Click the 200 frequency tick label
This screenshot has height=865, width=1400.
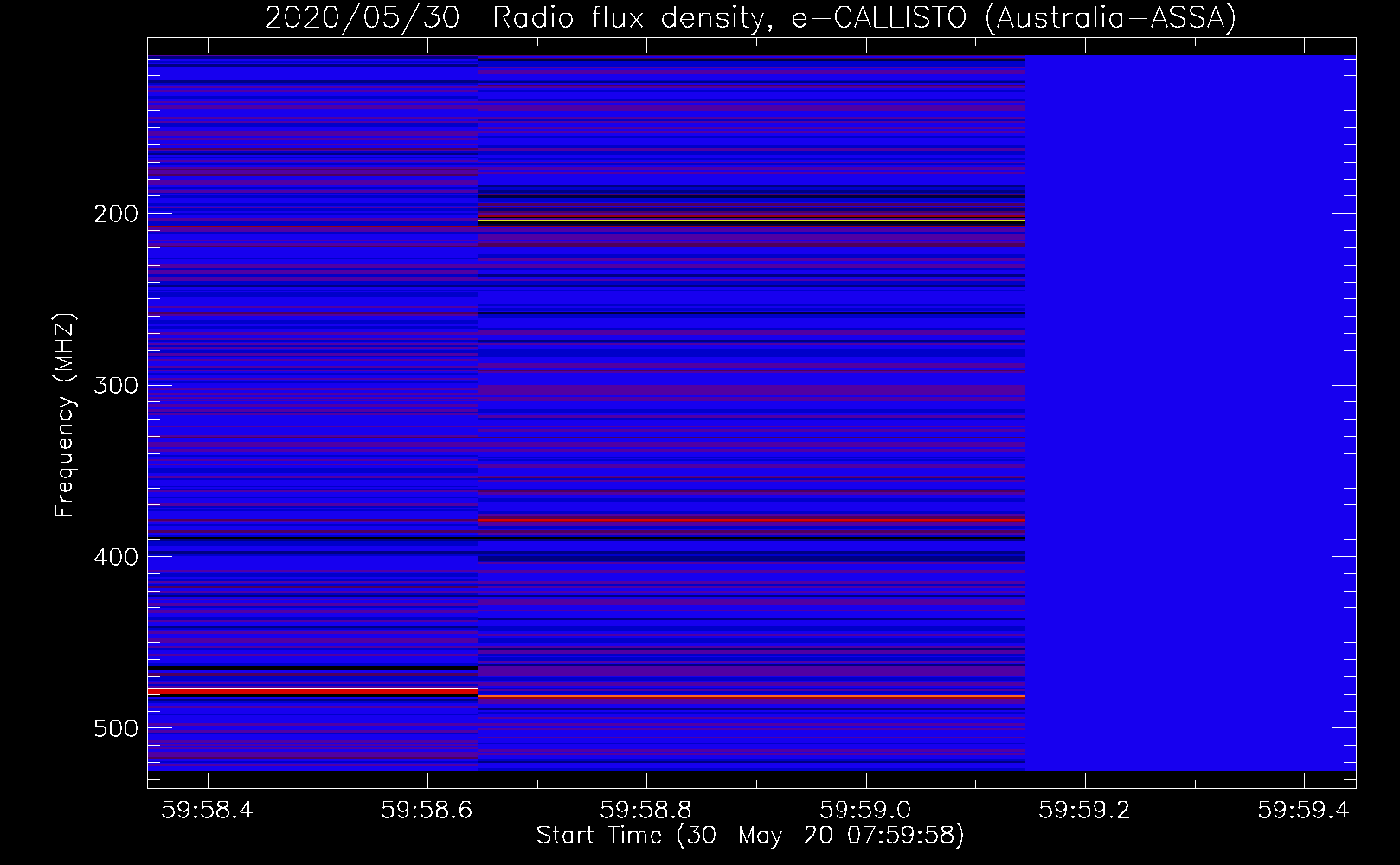pyautogui.click(x=116, y=214)
